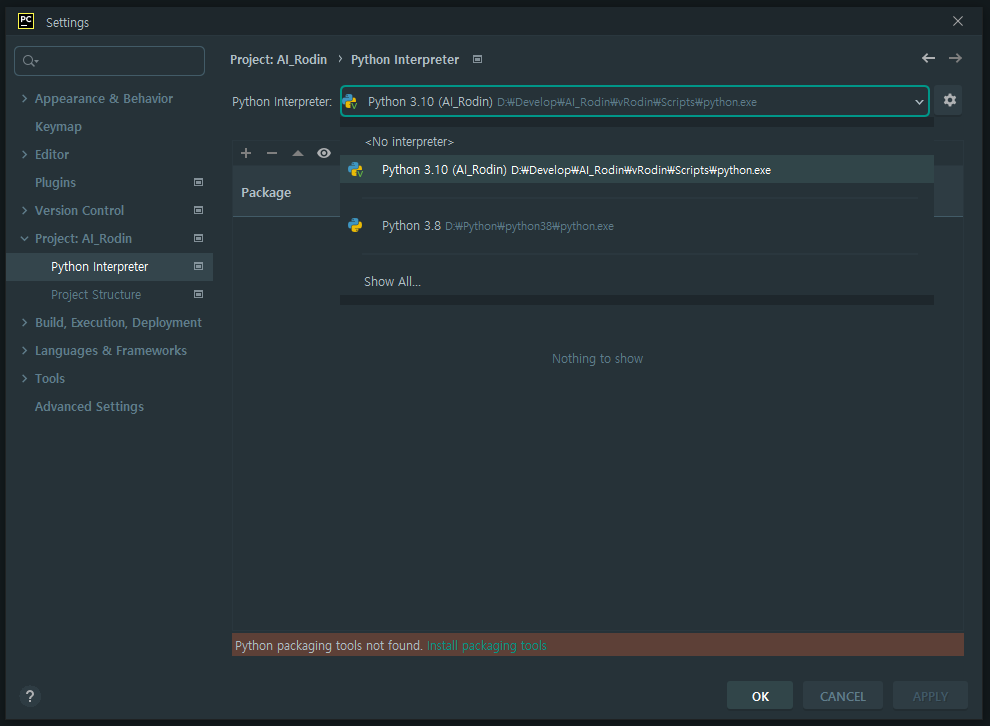
Task: Click the uninstall package minus icon
Action: click(x=272, y=153)
